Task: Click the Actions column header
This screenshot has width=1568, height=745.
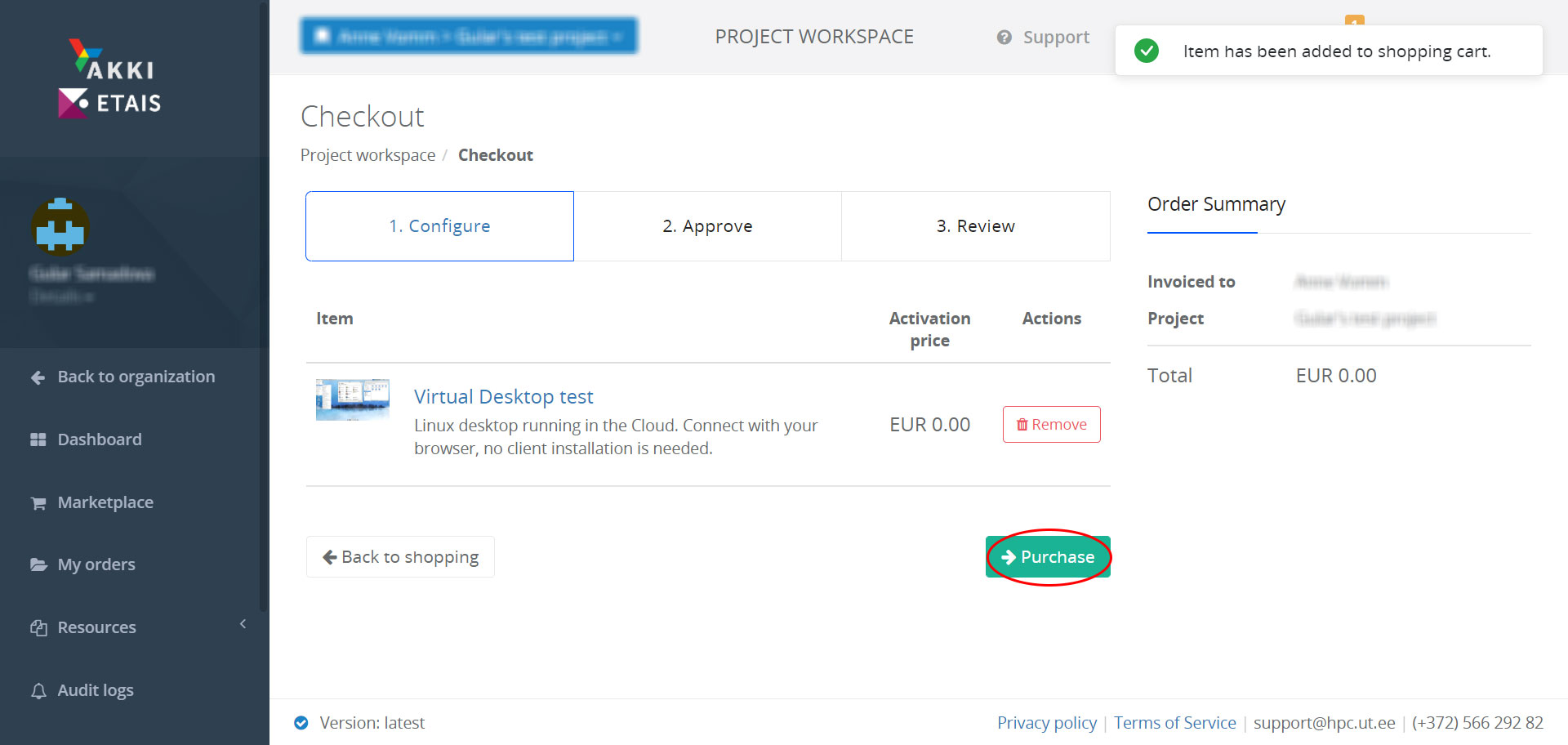Action: [x=1051, y=319]
